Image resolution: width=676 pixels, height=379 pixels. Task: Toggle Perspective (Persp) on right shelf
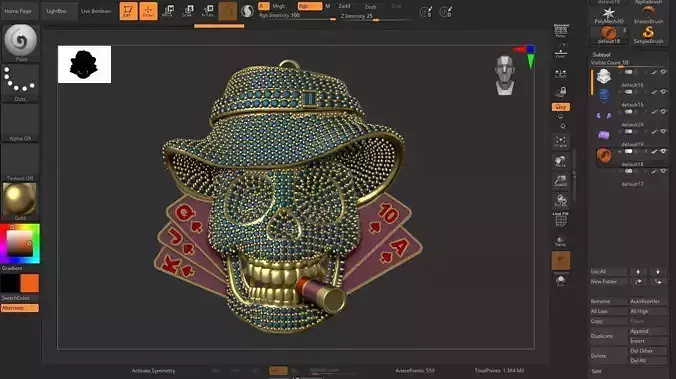pos(560,31)
